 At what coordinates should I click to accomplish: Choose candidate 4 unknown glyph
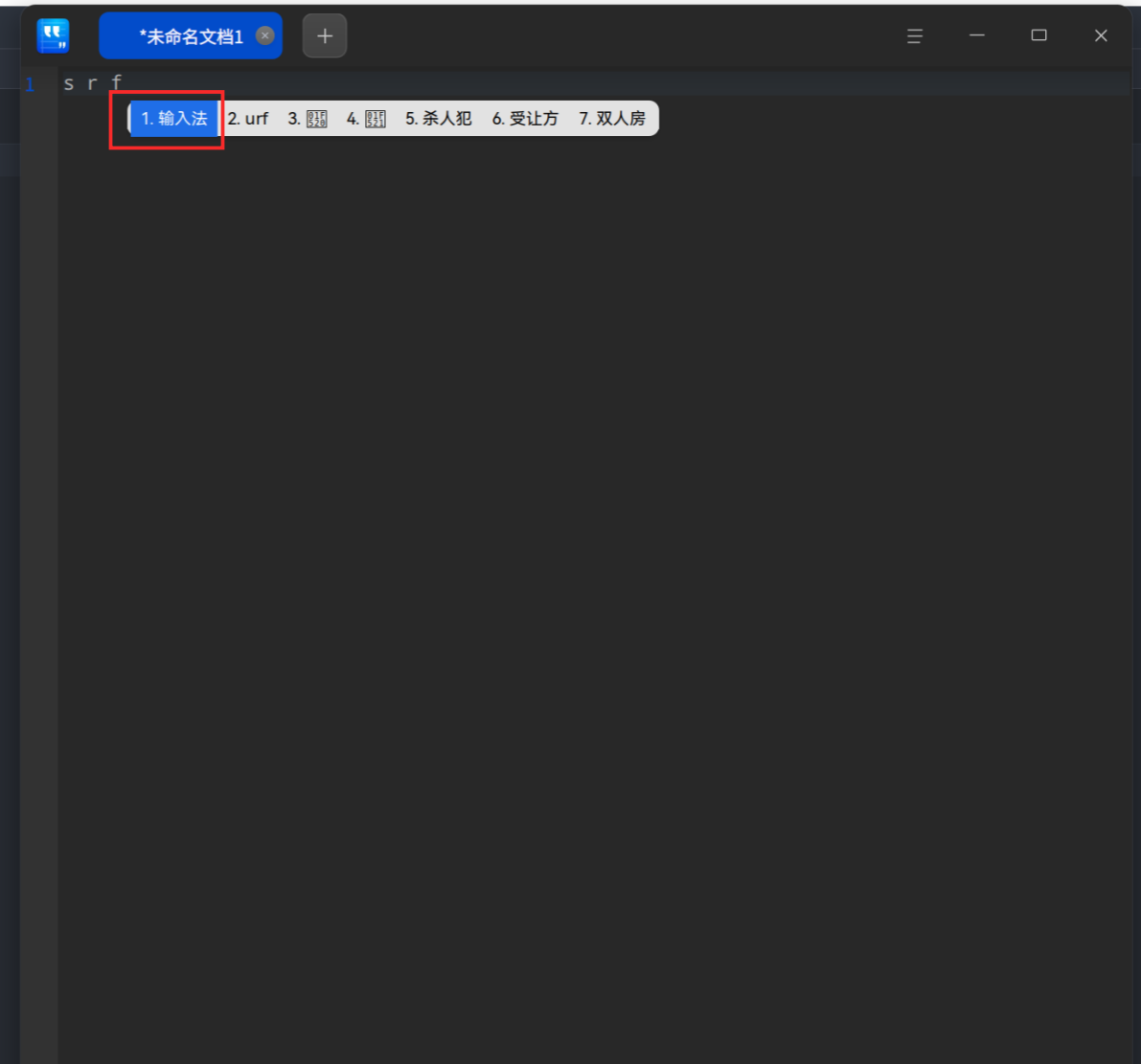point(366,119)
